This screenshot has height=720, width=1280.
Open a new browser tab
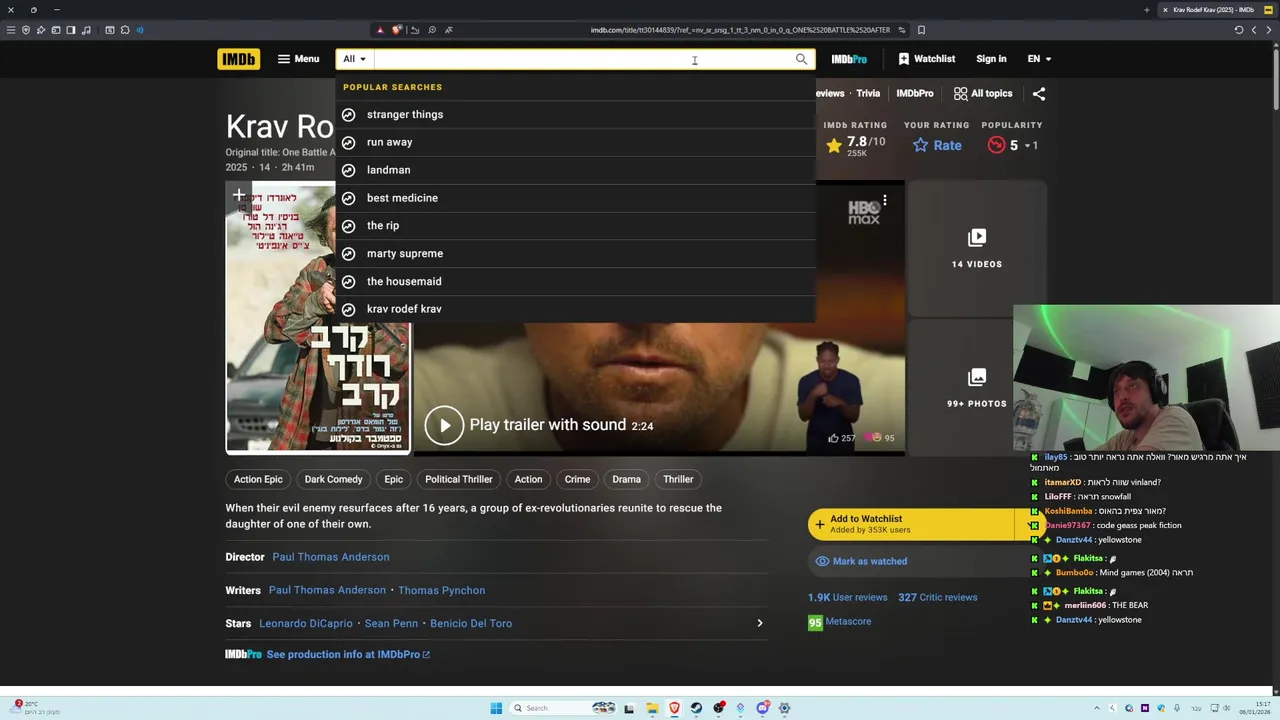1146,10
